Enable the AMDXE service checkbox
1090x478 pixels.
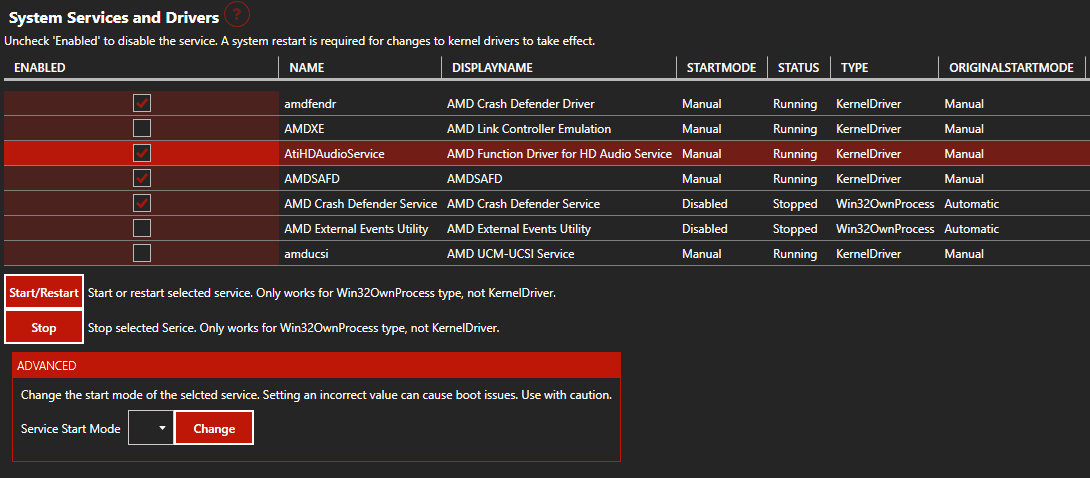tap(142, 128)
